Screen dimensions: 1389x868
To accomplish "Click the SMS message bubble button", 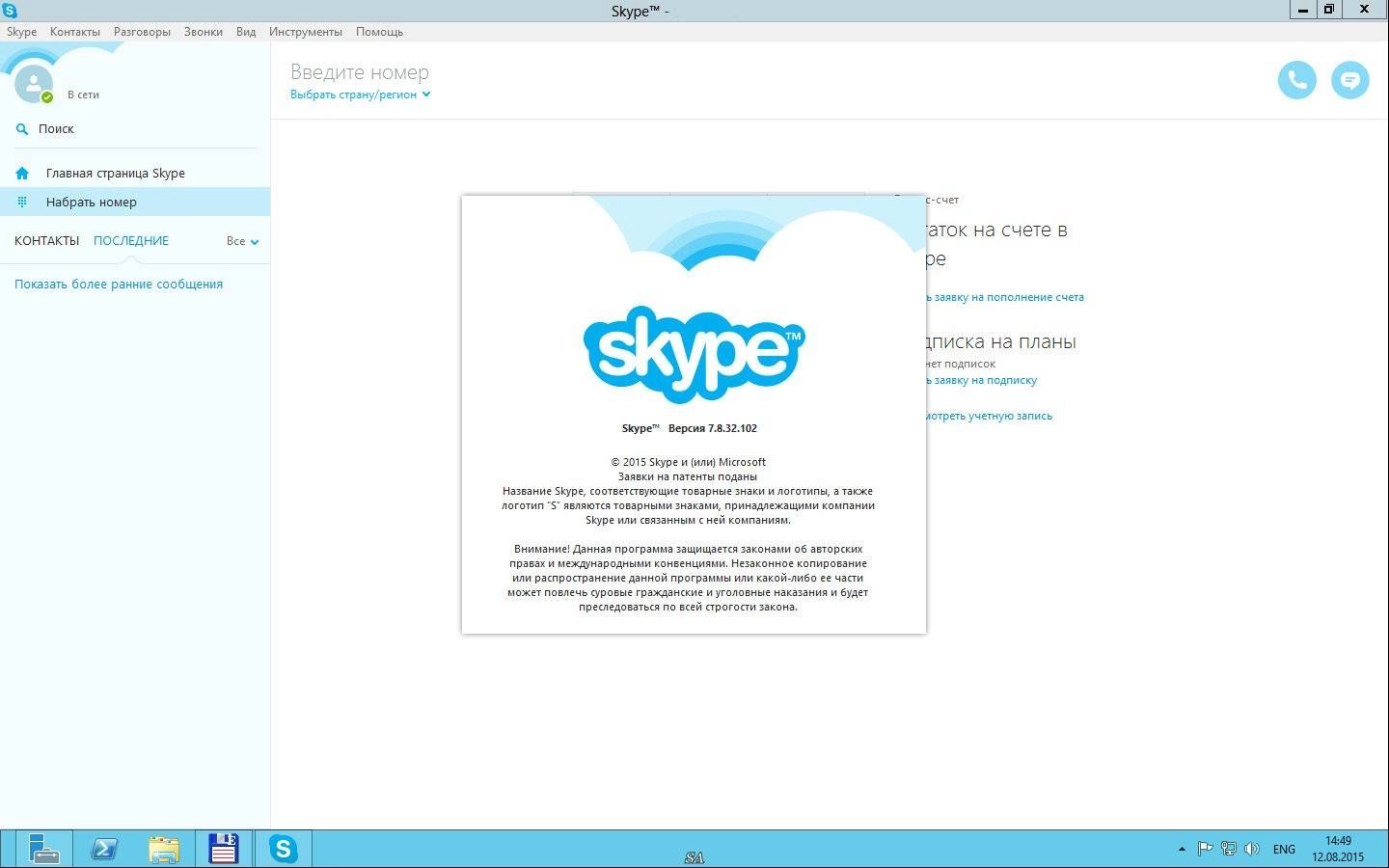I will (1349, 80).
